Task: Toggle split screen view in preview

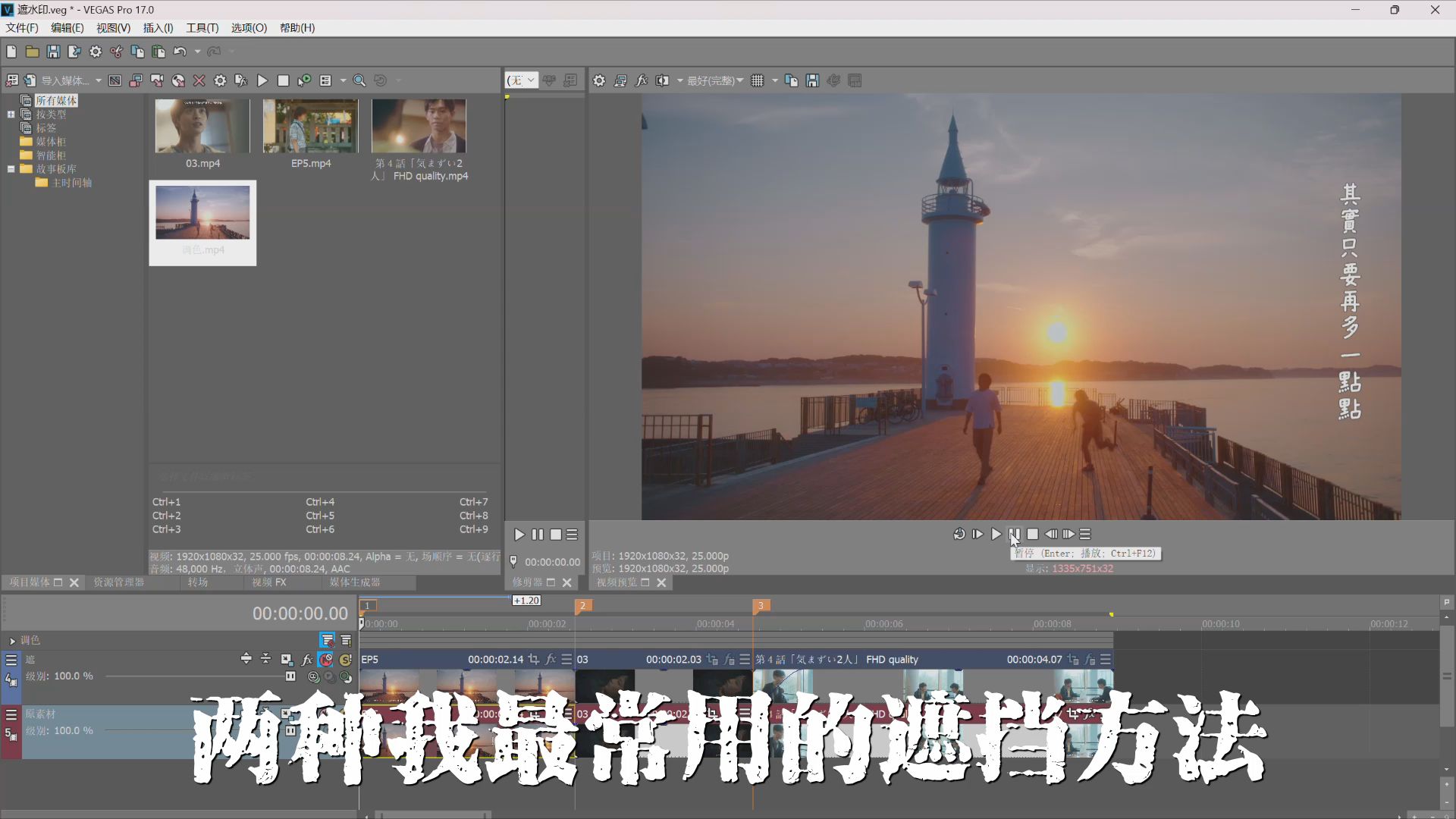Action: (x=662, y=80)
